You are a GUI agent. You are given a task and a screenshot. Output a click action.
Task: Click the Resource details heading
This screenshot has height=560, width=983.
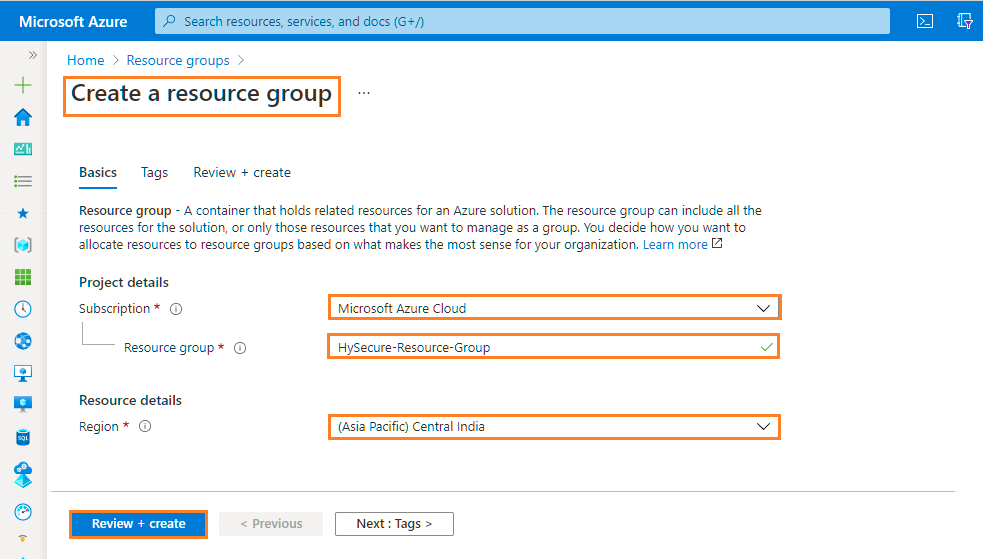[130, 400]
